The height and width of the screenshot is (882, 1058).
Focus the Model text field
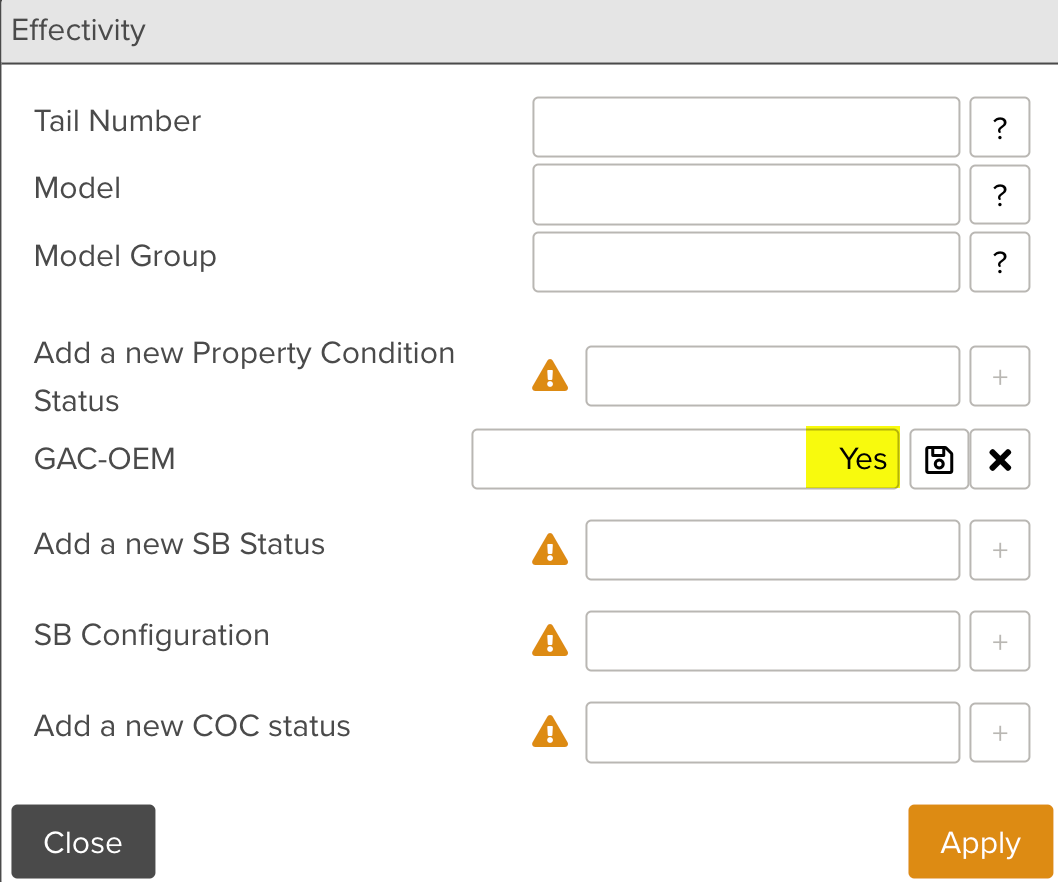pos(746,194)
